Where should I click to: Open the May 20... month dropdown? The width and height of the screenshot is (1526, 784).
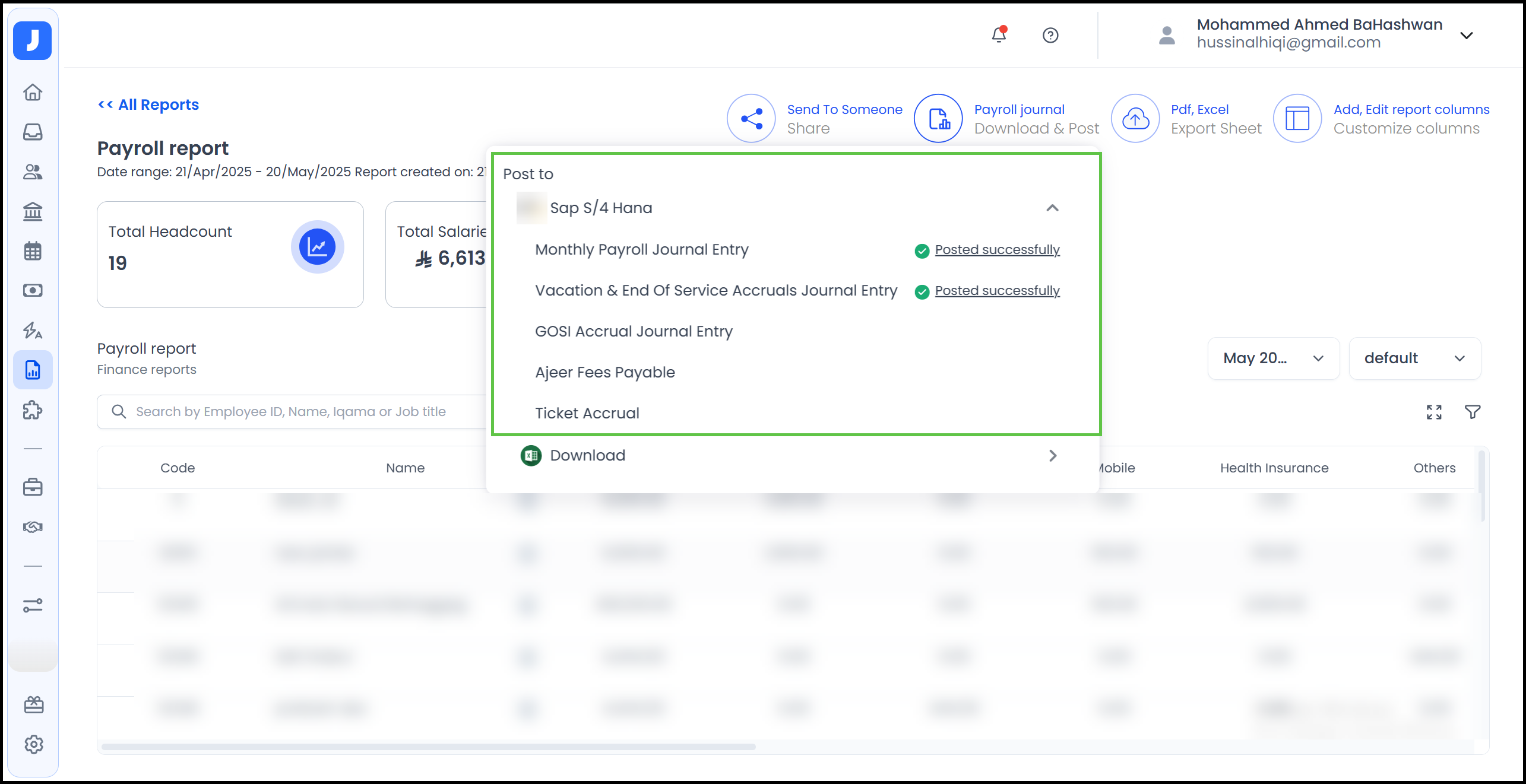point(1273,358)
